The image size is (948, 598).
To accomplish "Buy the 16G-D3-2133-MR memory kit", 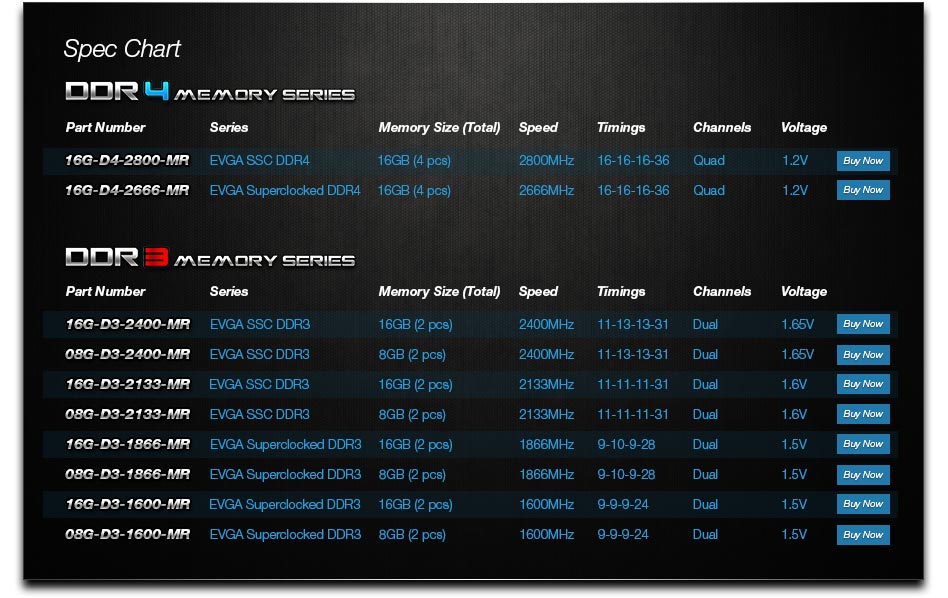I will (862, 384).
